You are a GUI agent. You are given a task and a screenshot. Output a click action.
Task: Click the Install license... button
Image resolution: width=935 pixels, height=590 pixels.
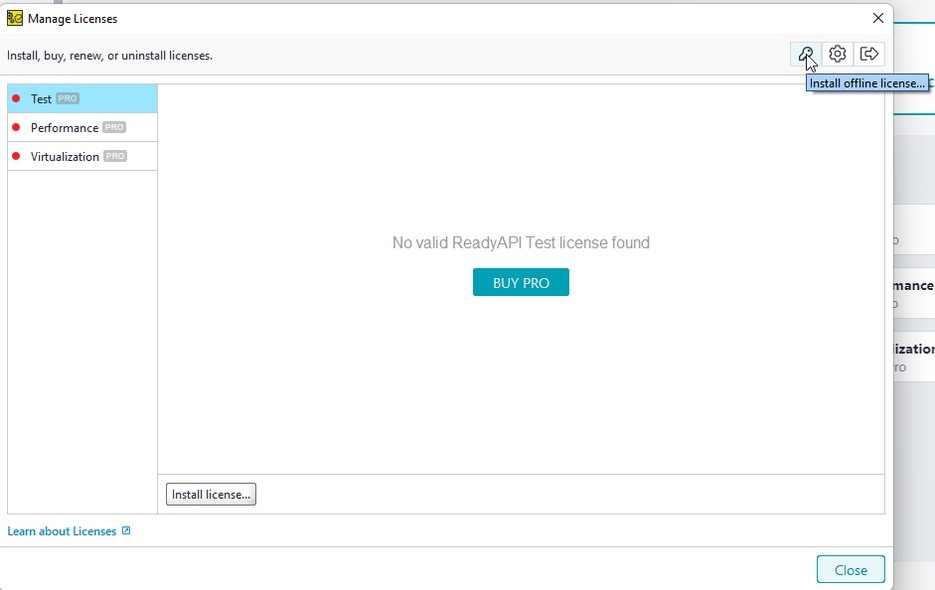pos(210,495)
